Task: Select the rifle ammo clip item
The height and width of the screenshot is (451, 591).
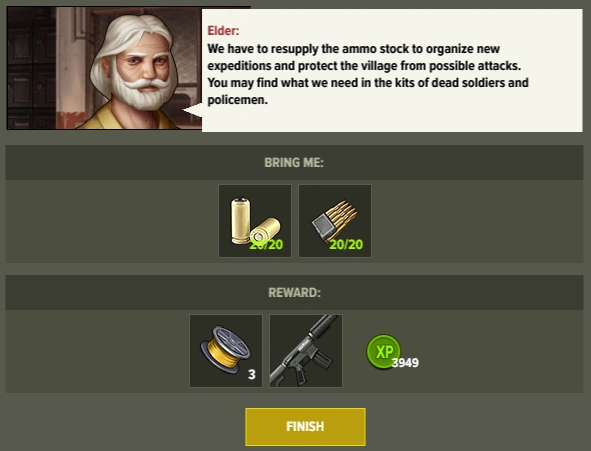Action: click(x=335, y=221)
